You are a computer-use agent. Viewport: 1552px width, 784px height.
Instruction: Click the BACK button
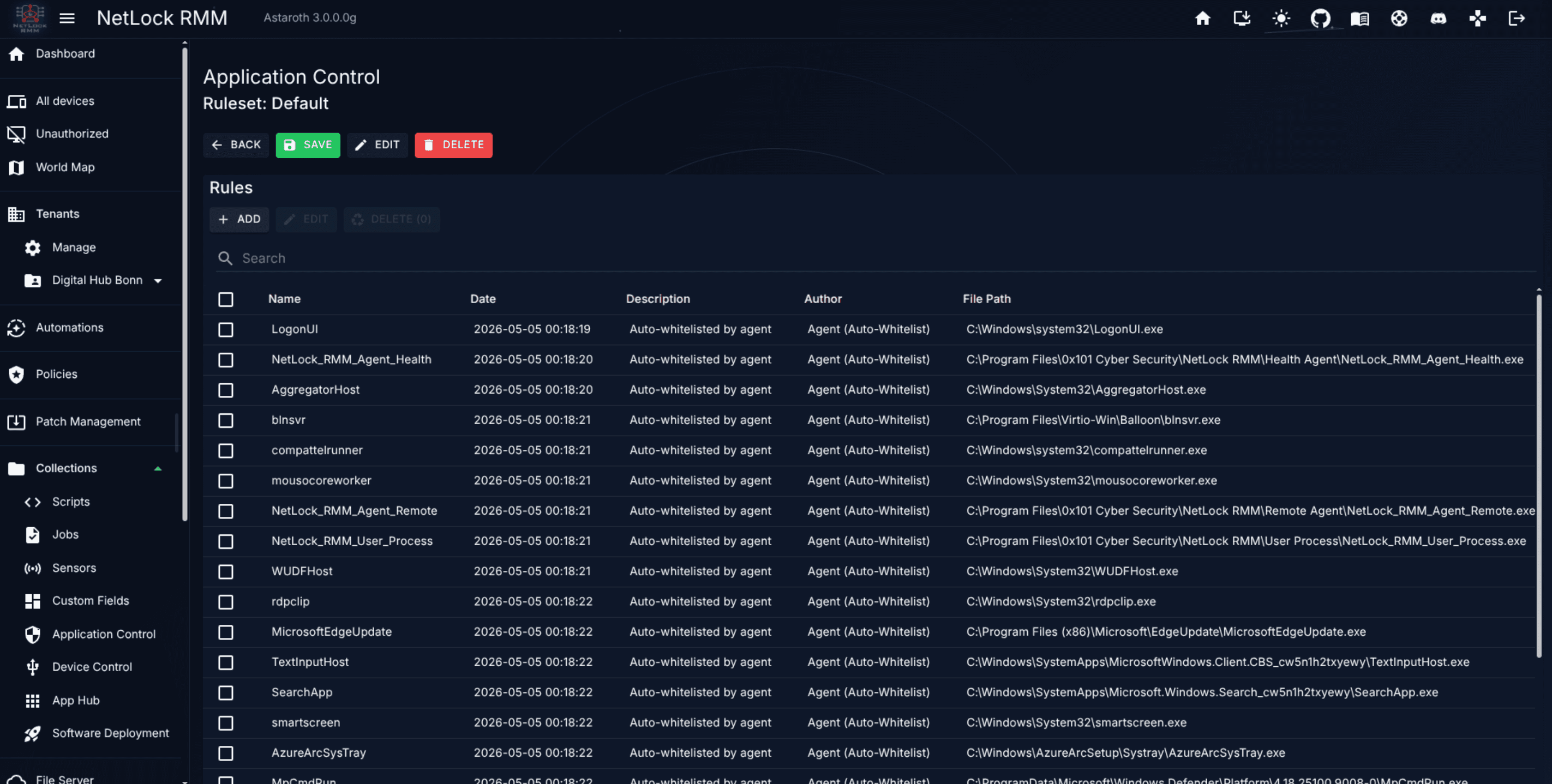236,145
